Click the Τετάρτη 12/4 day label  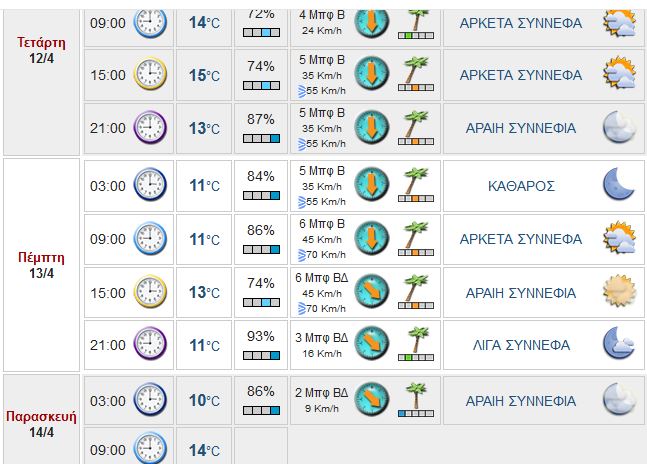click(41, 51)
